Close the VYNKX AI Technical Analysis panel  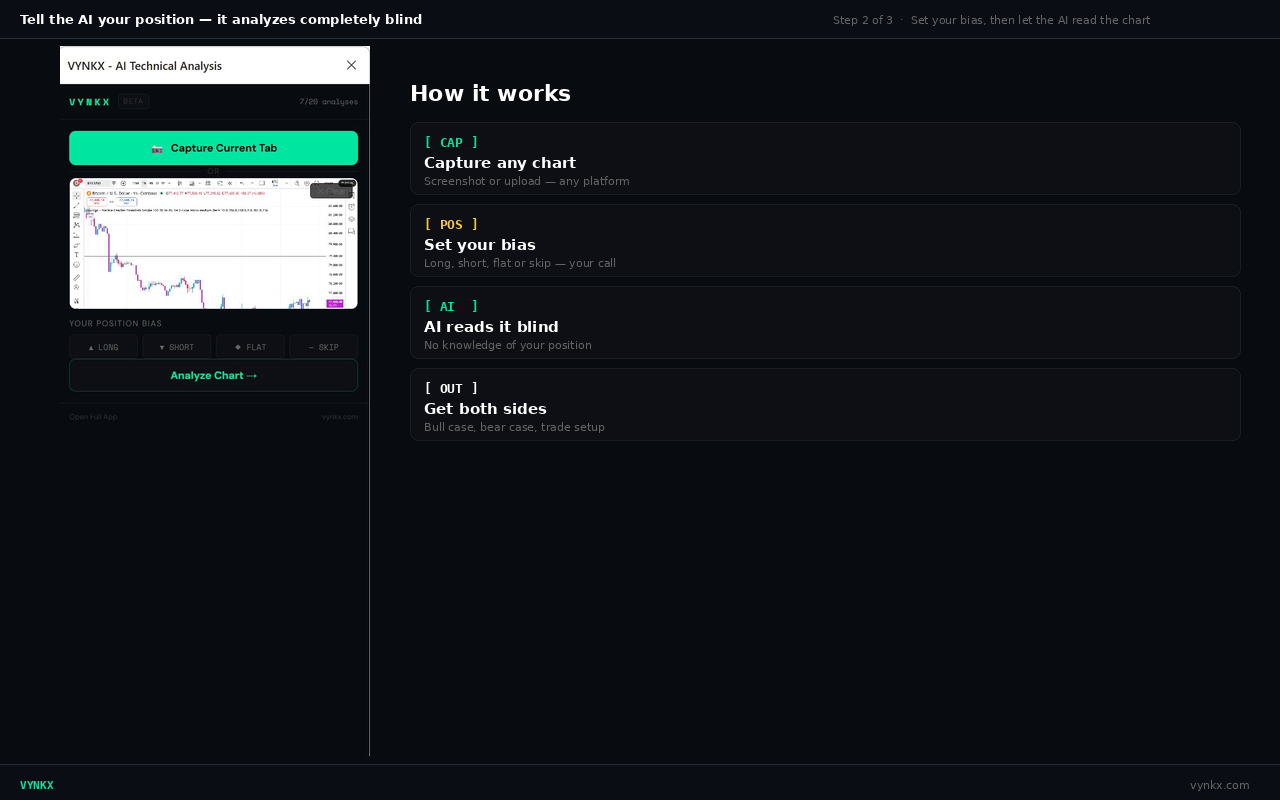(351, 65)
